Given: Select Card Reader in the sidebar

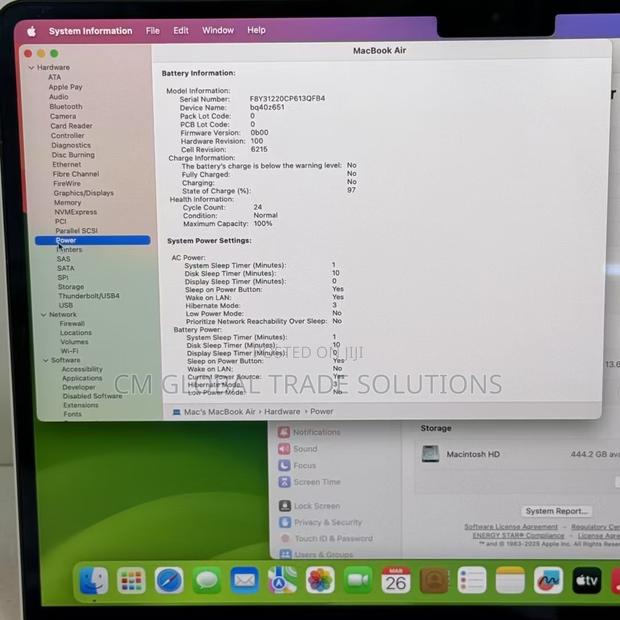Looking at the screenshot, I should coord(71,126).
